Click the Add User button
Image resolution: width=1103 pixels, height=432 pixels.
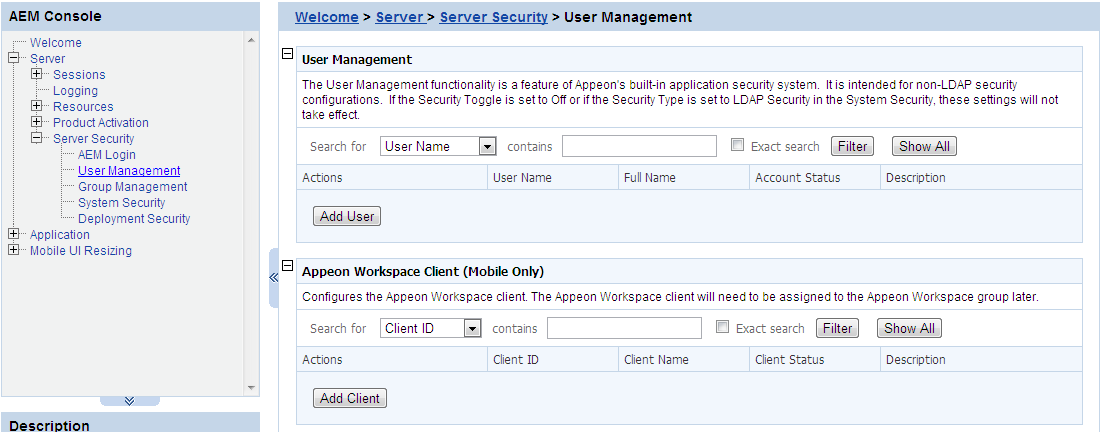pos(347,217)
